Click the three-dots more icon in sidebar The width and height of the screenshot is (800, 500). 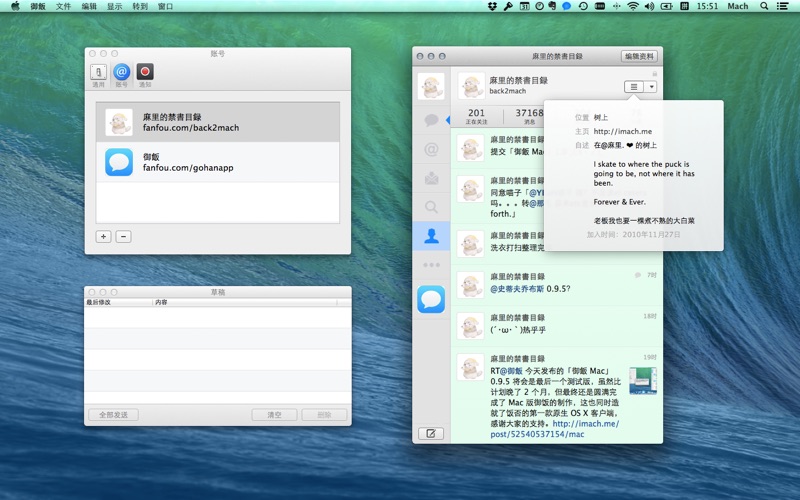click(431, 265)
